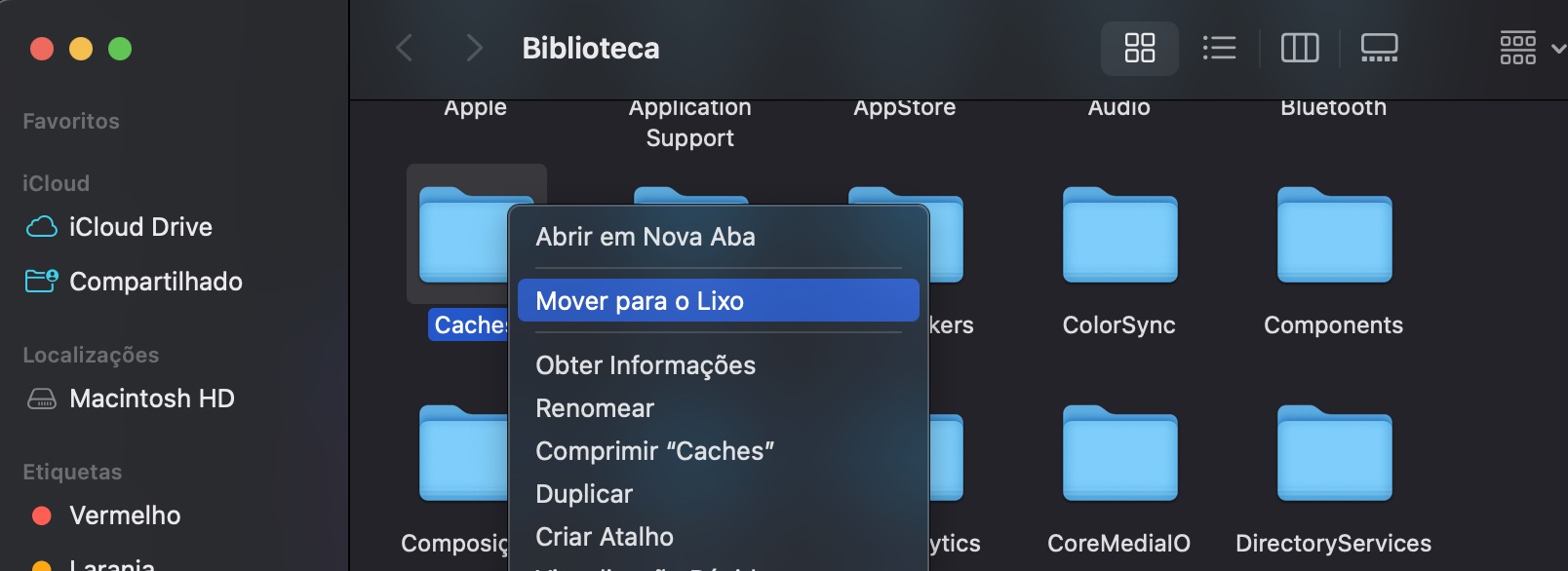Screen dimensions: 1568x571
Task: Navigate back using the back arrow
Action: pos(404,47)
